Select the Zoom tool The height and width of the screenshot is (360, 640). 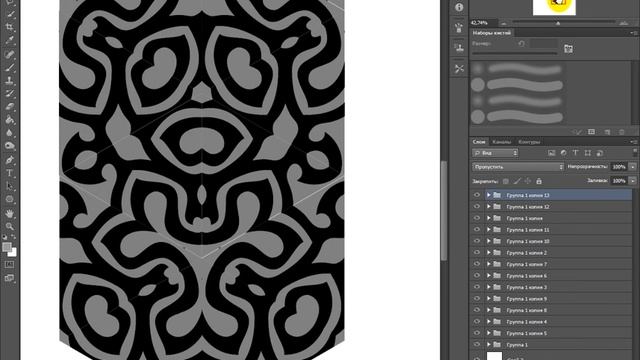click(10, 226)
